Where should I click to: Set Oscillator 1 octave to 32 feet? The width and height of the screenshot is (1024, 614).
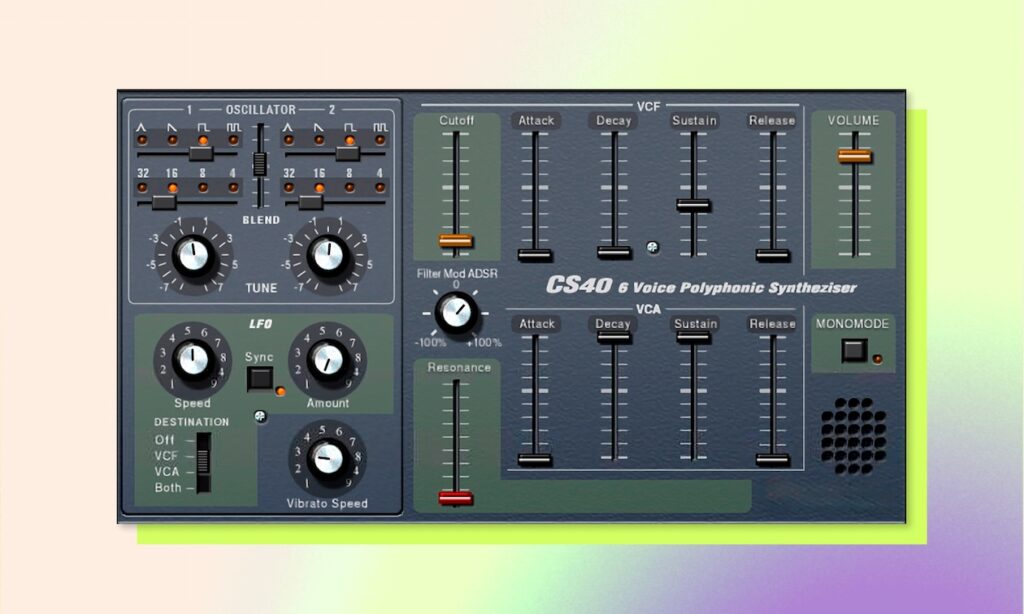(x=142, y=187)
